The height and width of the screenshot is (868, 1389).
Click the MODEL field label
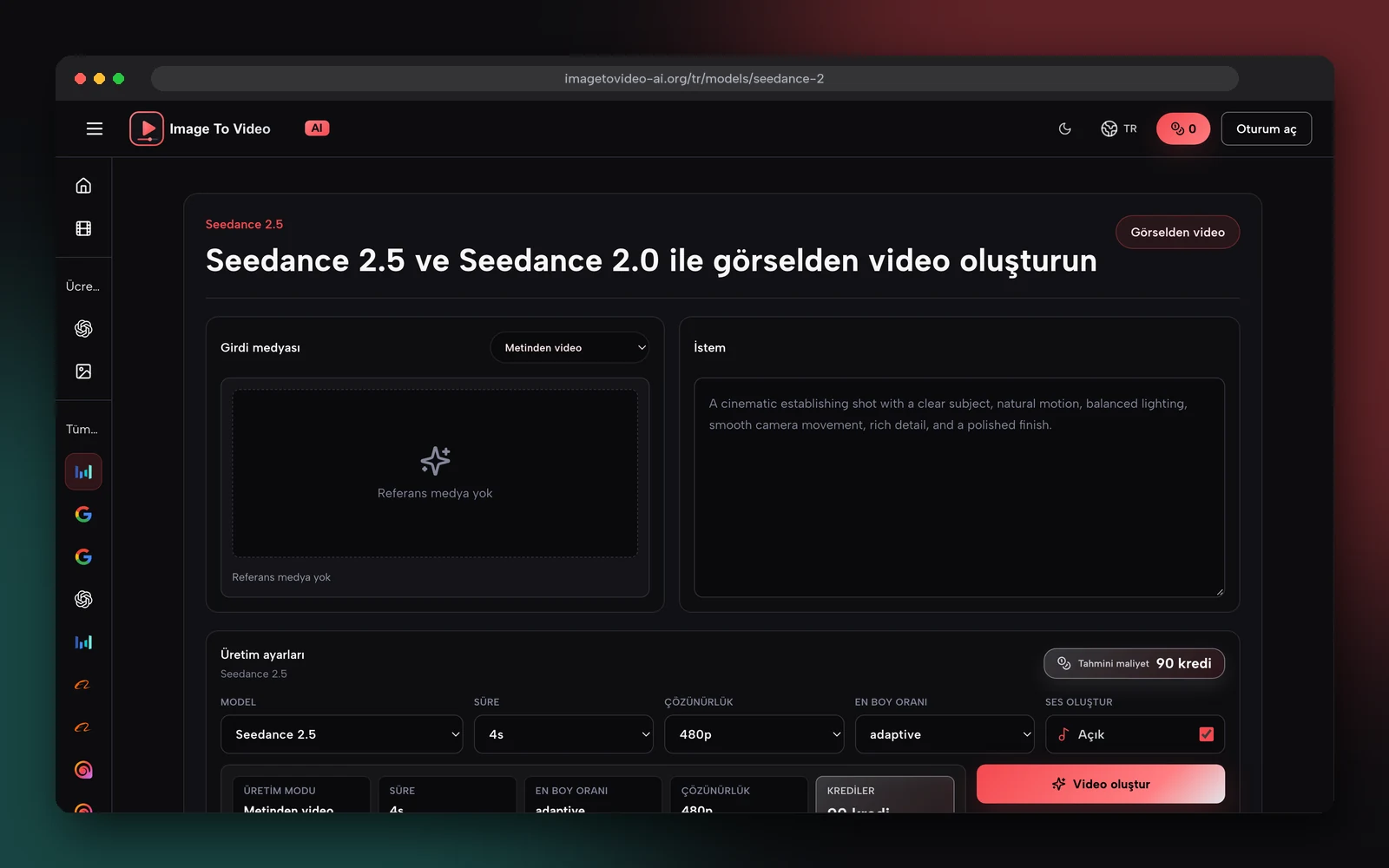click(x=238, y=702)
